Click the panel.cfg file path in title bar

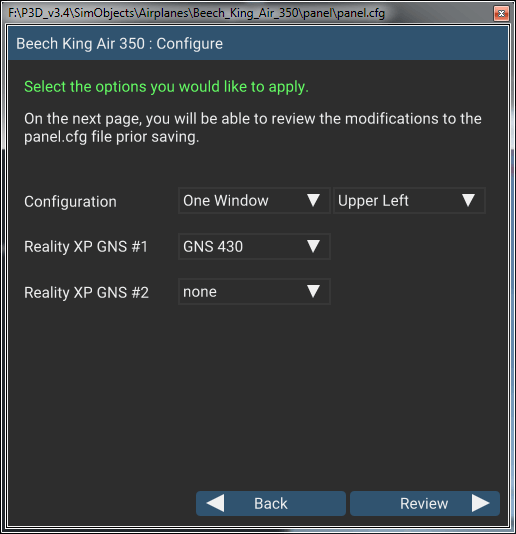[197, 13]
